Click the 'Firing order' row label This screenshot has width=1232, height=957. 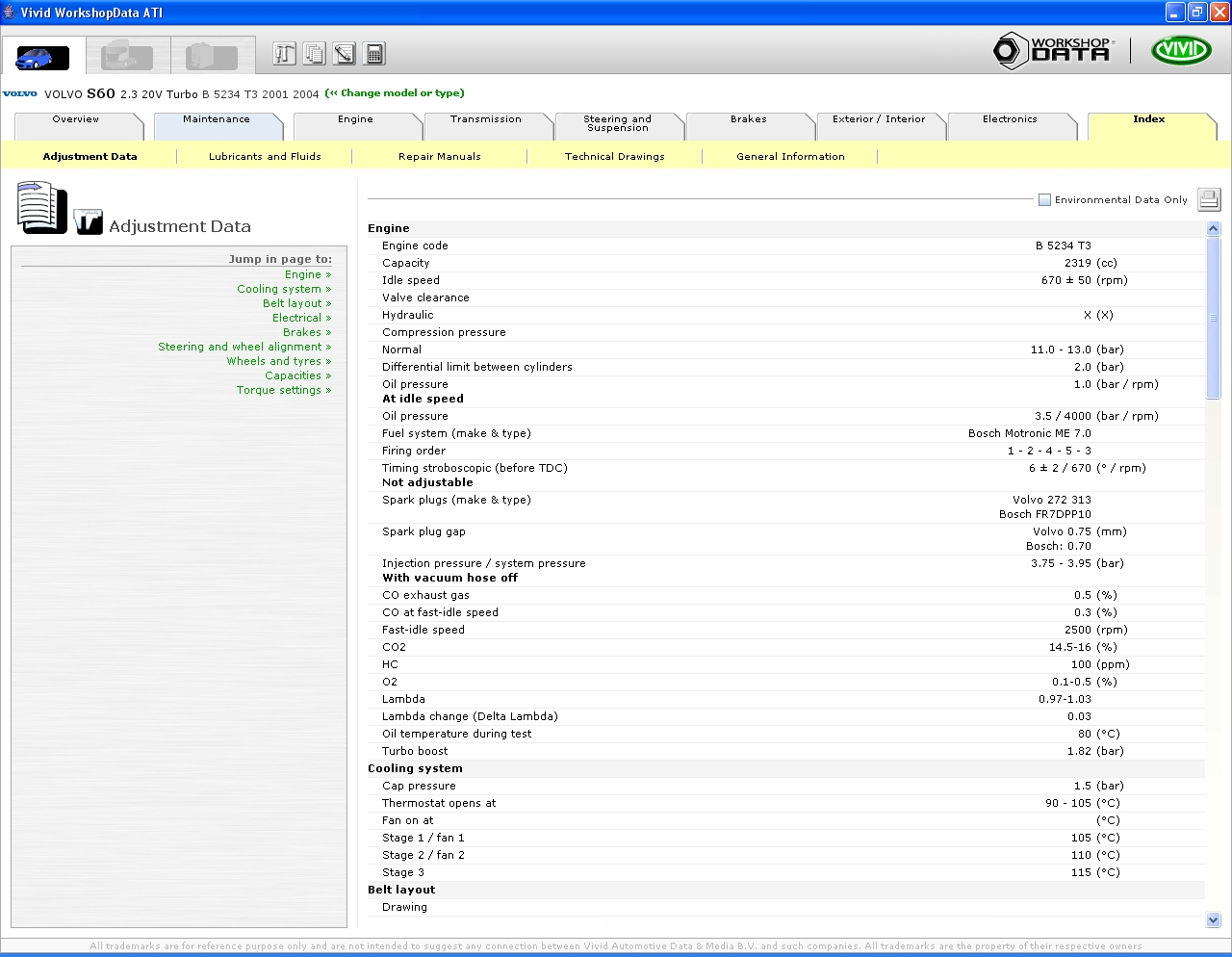[414, 451]
